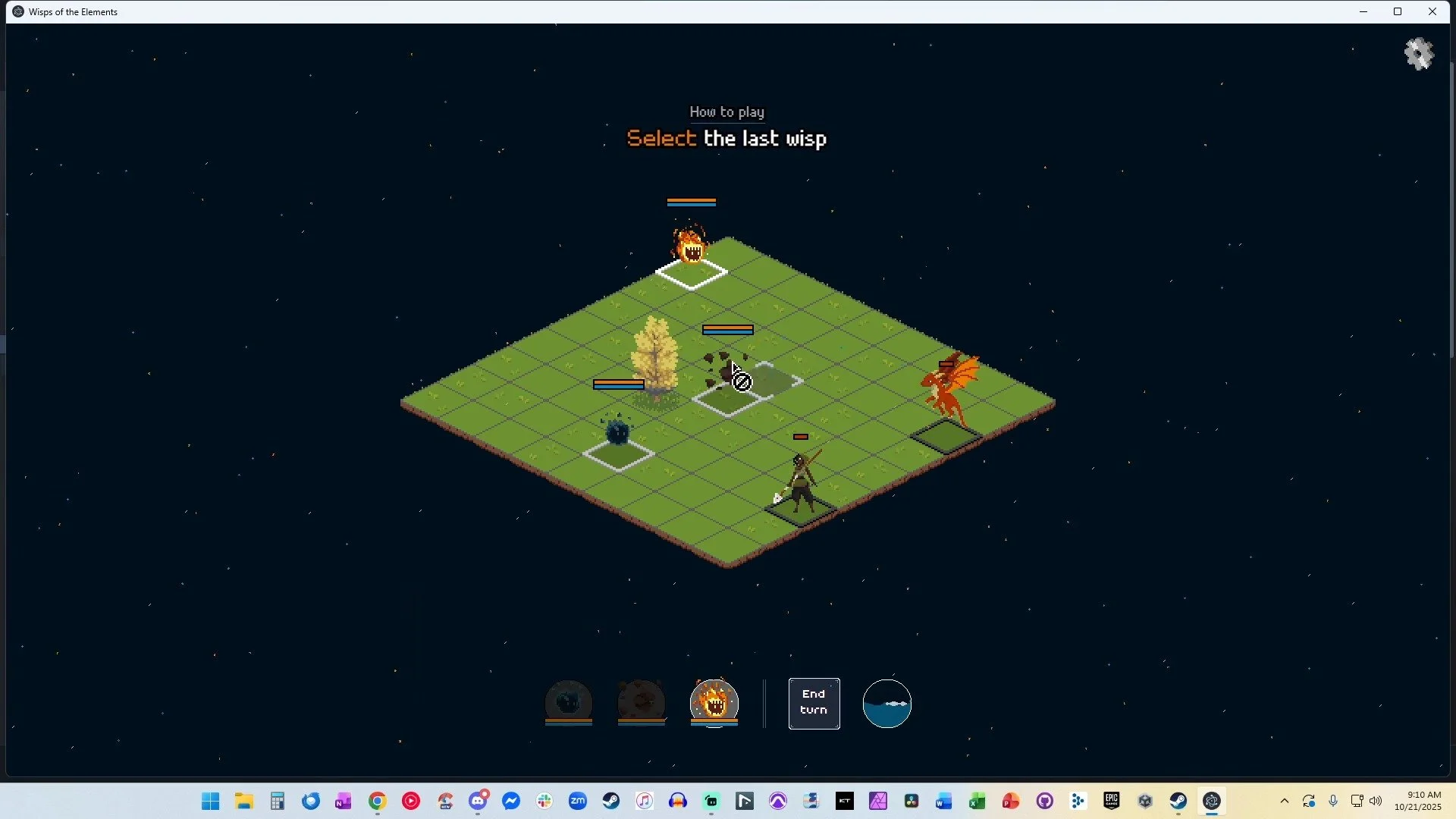Screen dimensions: 1456x819
Task: Click the fire wisp on the board
Action: 690,246
